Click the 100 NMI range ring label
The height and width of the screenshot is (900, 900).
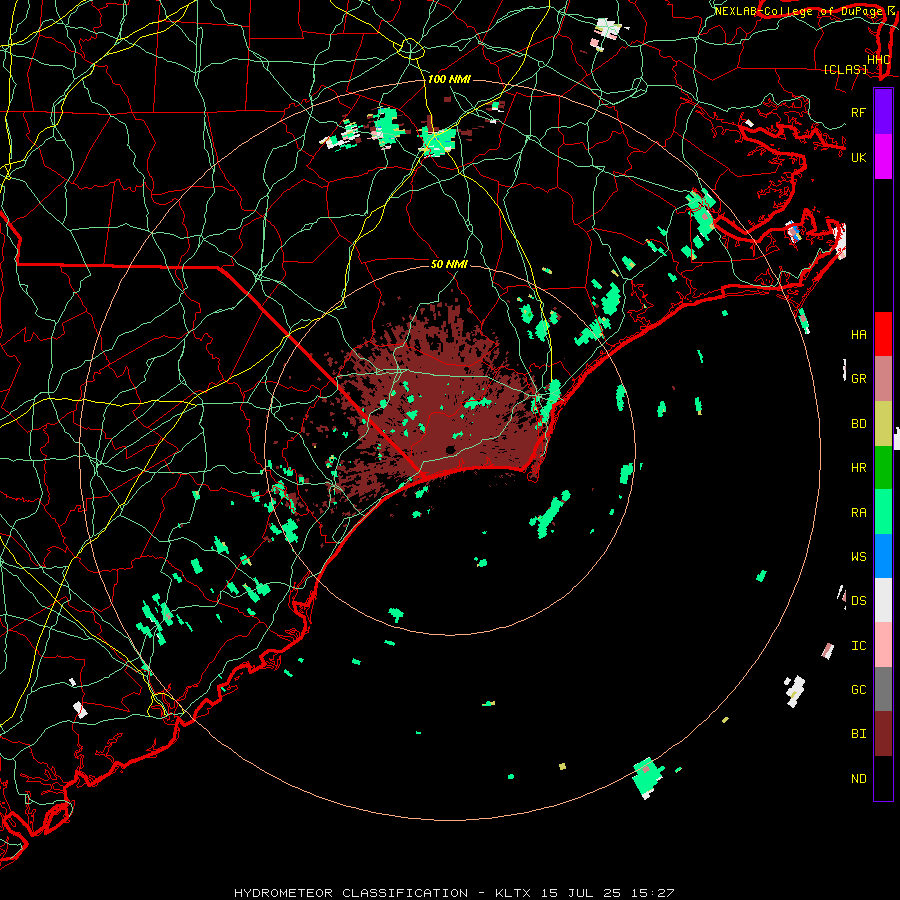pos(449,79)
